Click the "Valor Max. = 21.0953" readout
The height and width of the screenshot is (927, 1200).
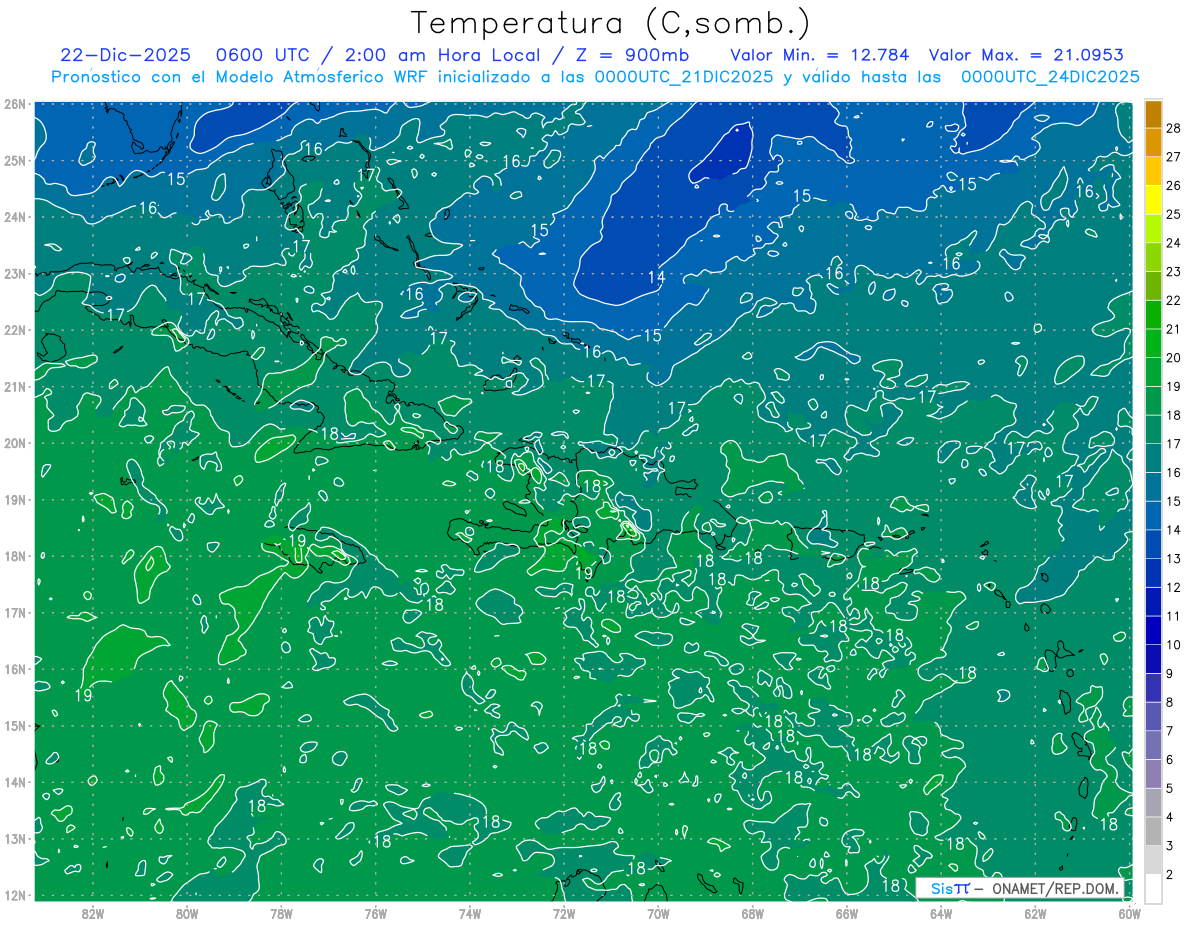click(x=1026, y=55)
